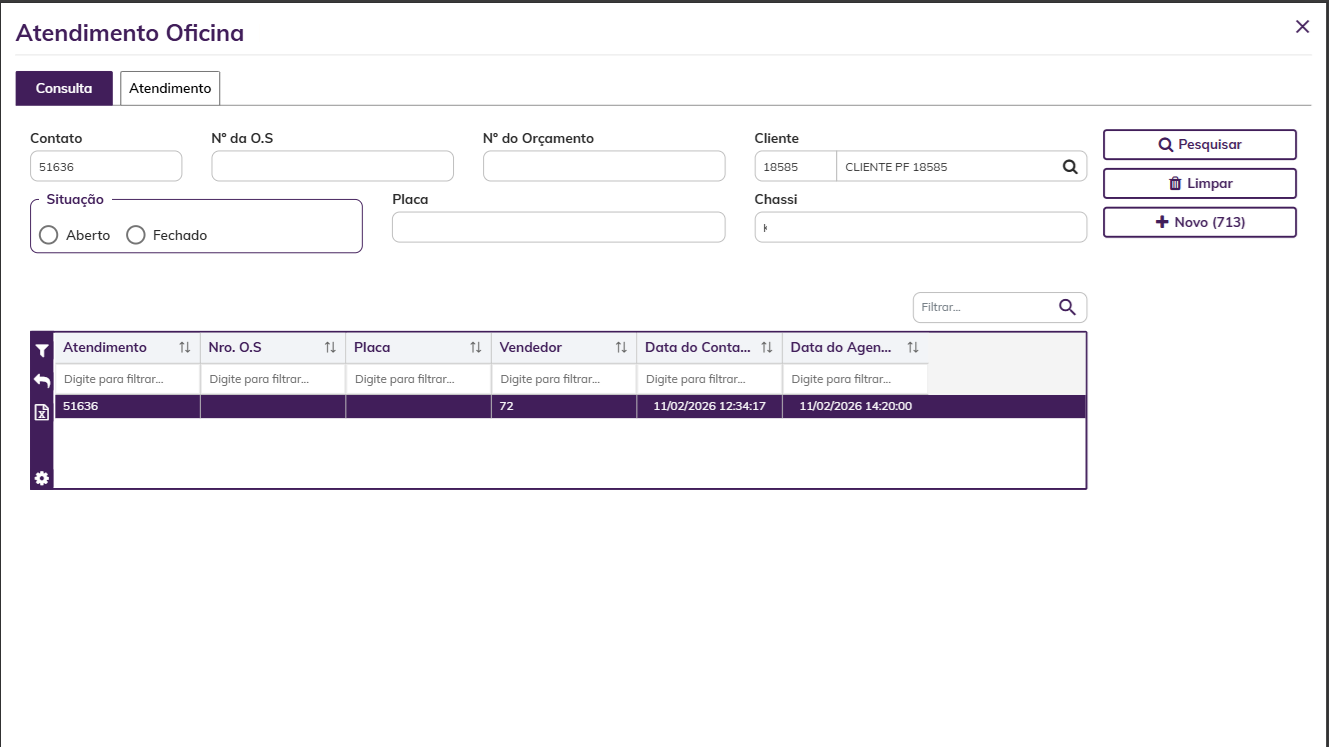The image size is (1329, 747).
Task: Click the Pesquisar button
Action: click(1200, 144)
